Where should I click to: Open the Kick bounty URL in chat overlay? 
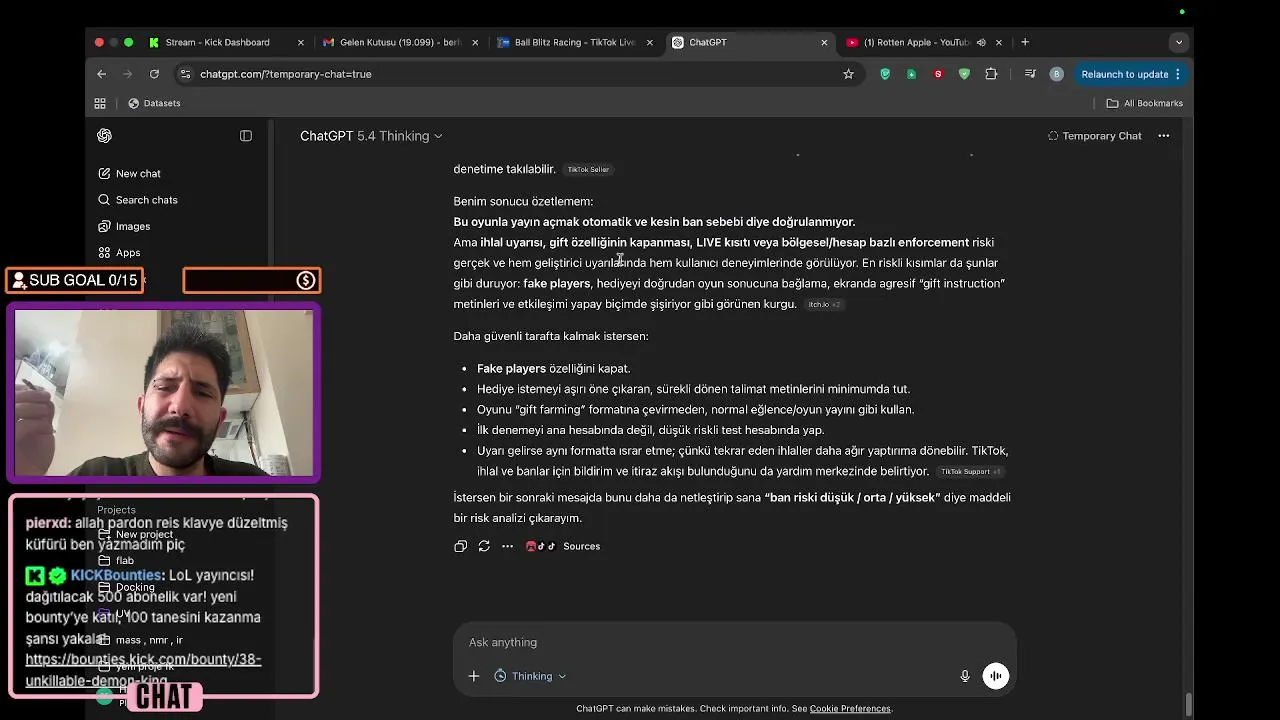tap(143, 670)
